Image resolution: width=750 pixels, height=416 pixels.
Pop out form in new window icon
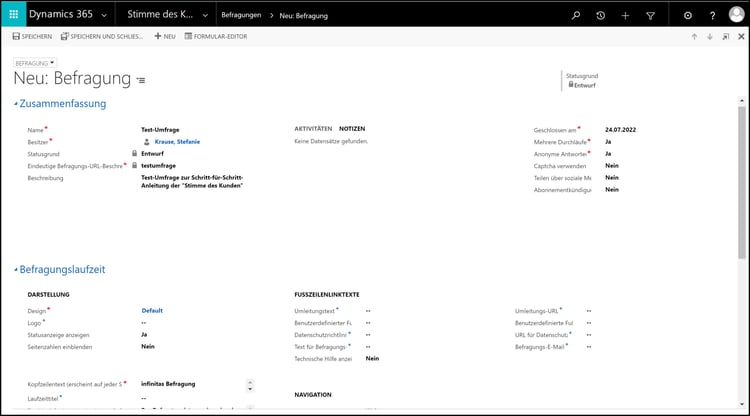(726, 36)
